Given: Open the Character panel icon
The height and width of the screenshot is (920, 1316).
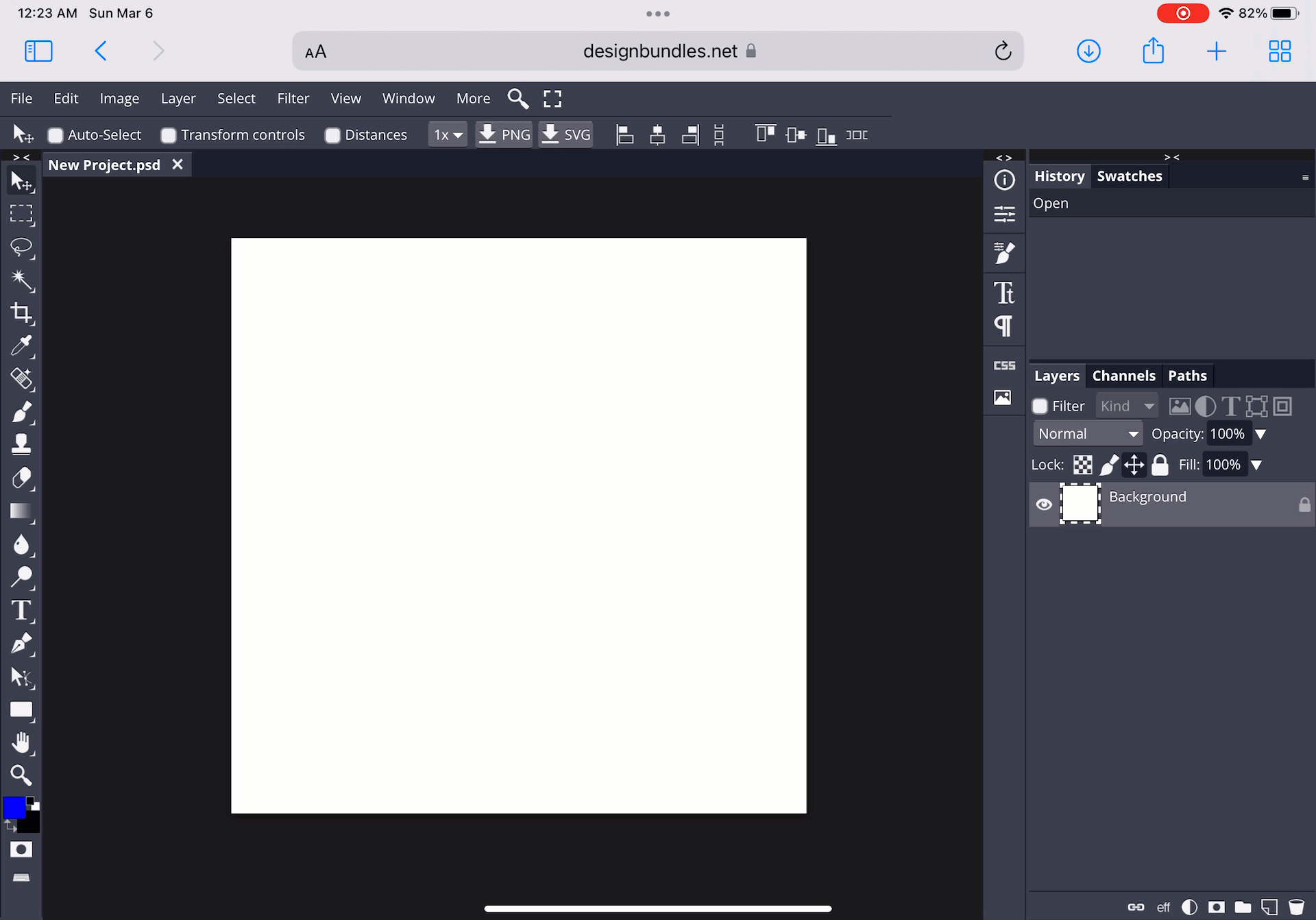Looking at the screenshot, I should click(x=1004, y=293).
